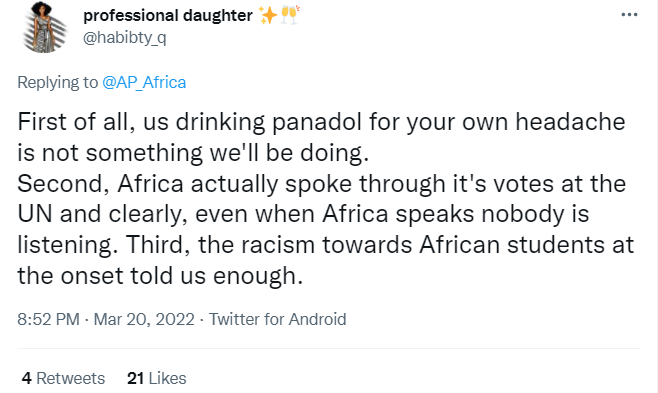
Task: Click the word "UN" in the tweet
Action: [x=35, y=214]
